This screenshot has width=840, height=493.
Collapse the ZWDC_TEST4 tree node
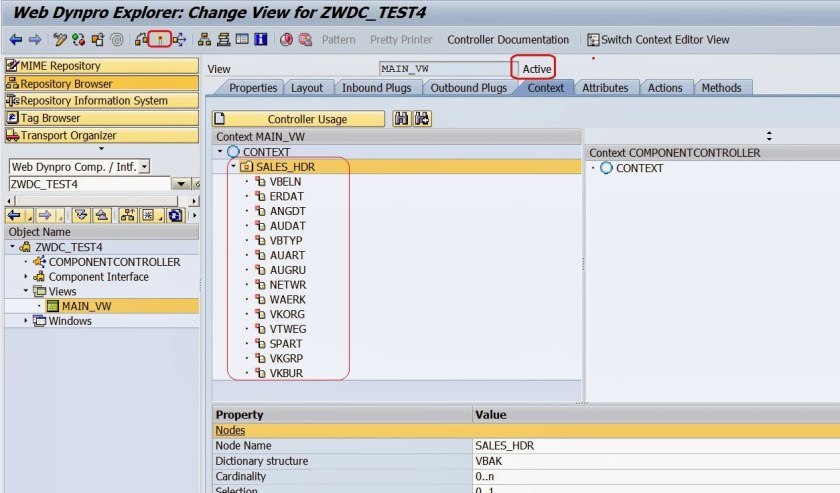12,247
